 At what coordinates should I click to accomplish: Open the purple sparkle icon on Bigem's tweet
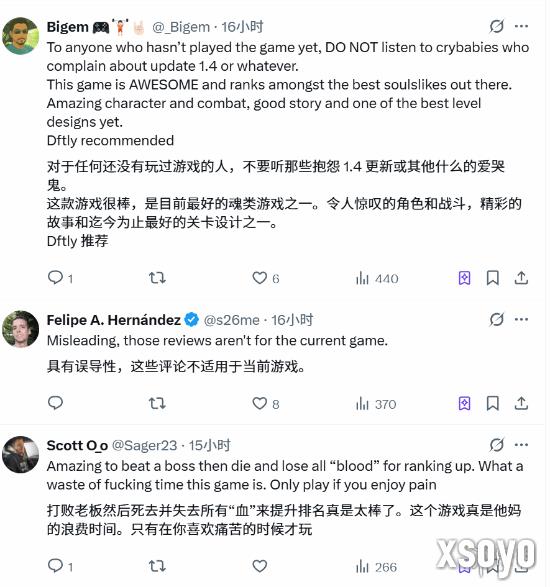tap(464, 278)
